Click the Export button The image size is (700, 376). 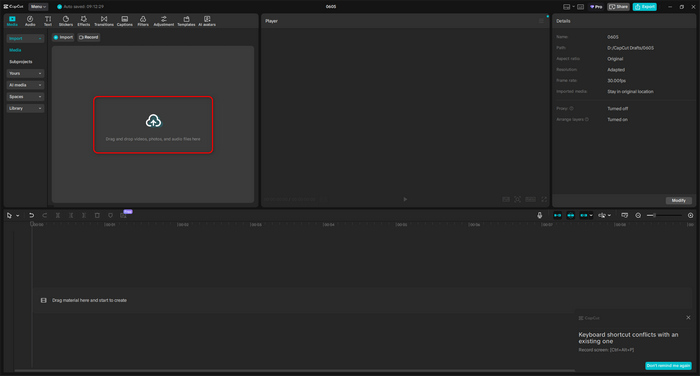coord(645,7)
